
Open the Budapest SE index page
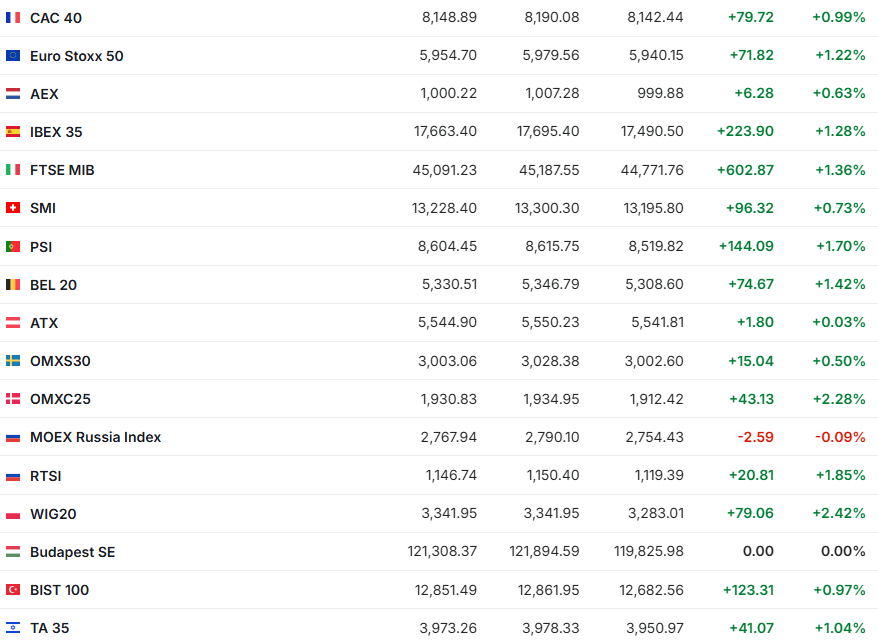click(72, 552)
